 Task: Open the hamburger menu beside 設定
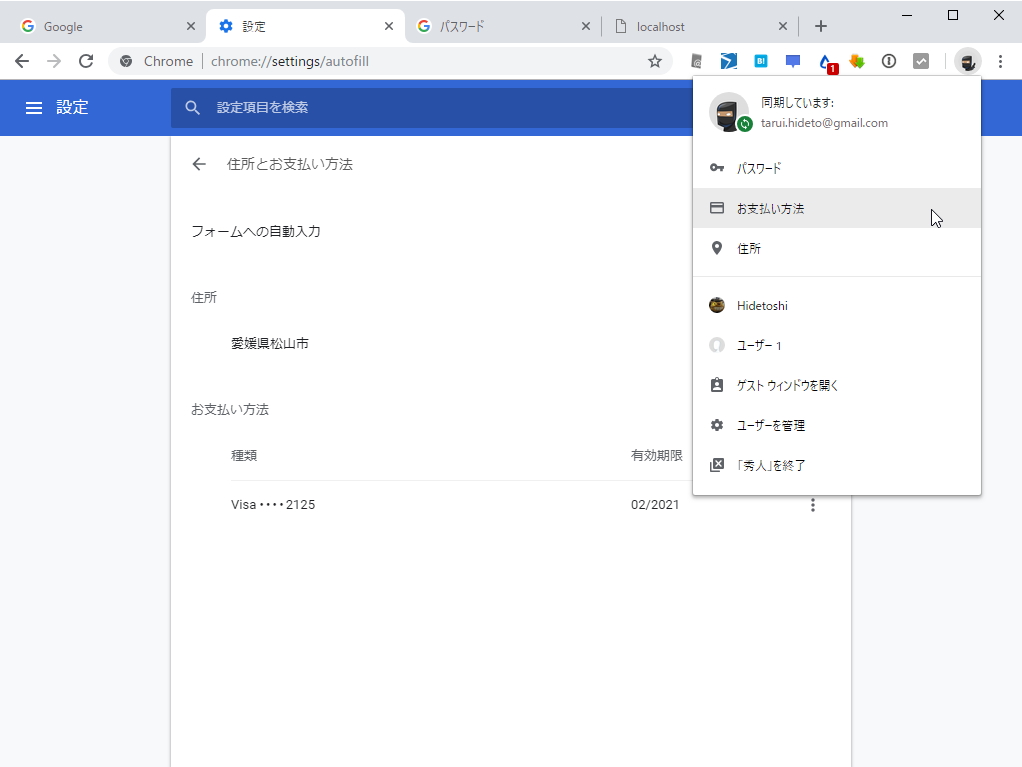click(34, 107)
